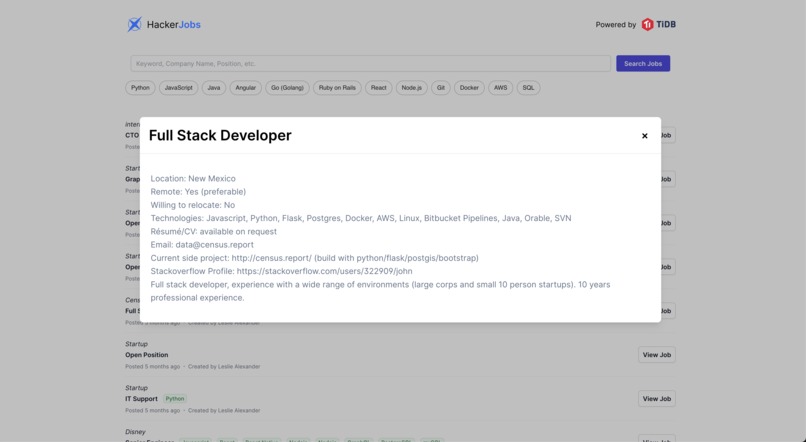The height and width of the screenshot is (442, 806).
Task: Open the TiDB logo link
Action: 658,24
